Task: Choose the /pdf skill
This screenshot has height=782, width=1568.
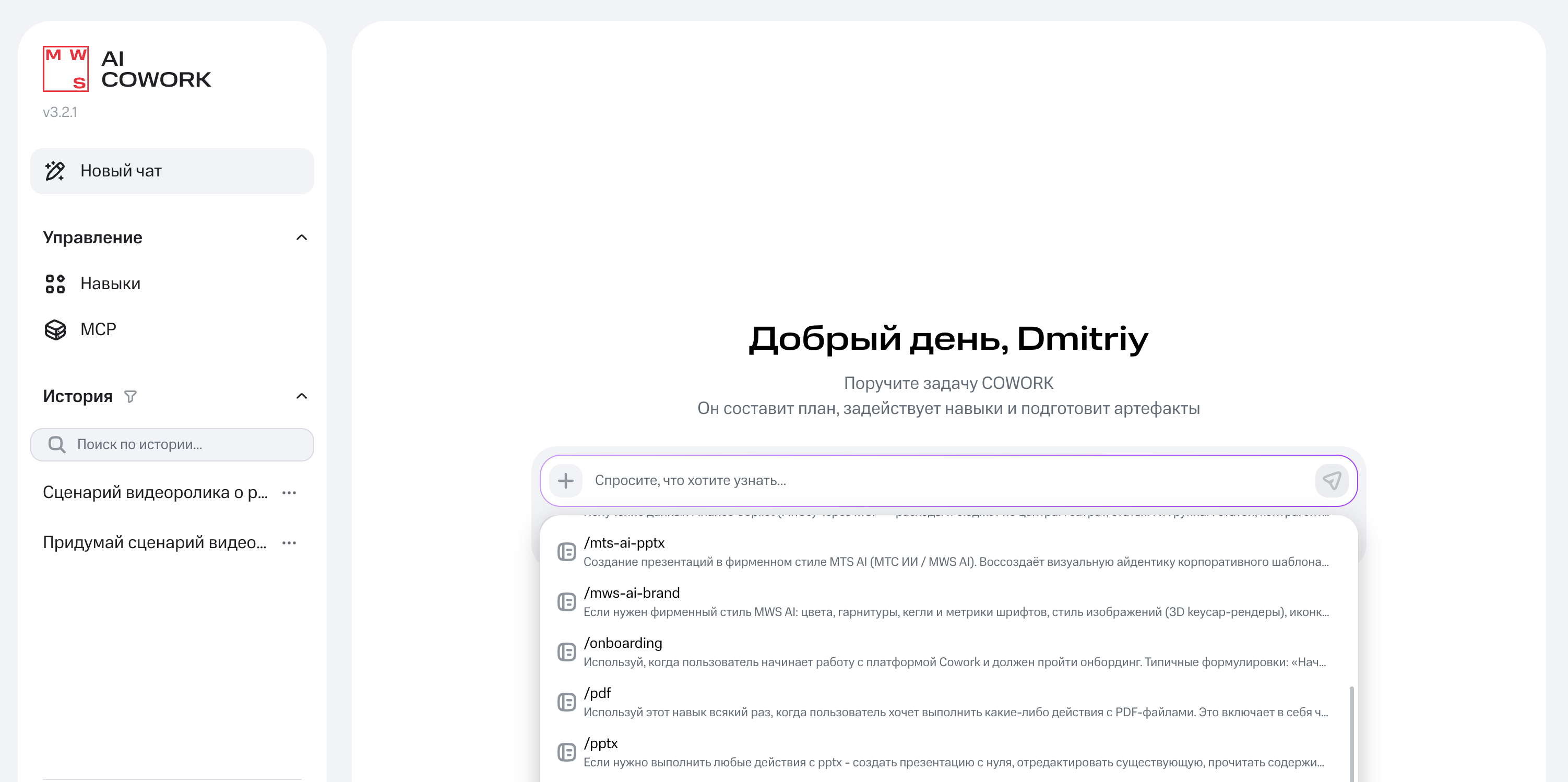Action: click(948, 702)
